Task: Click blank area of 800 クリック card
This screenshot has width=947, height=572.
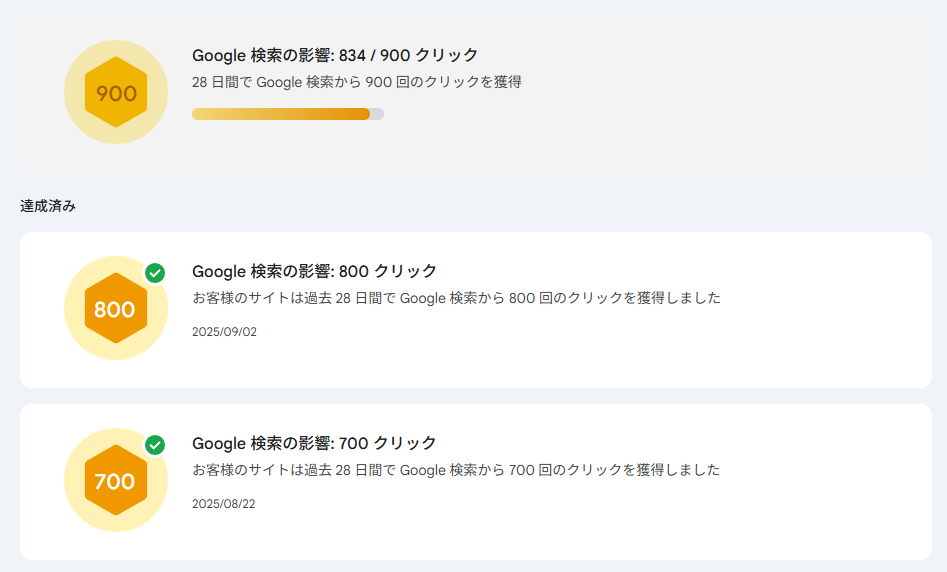Action: click(x=820, y=340)
